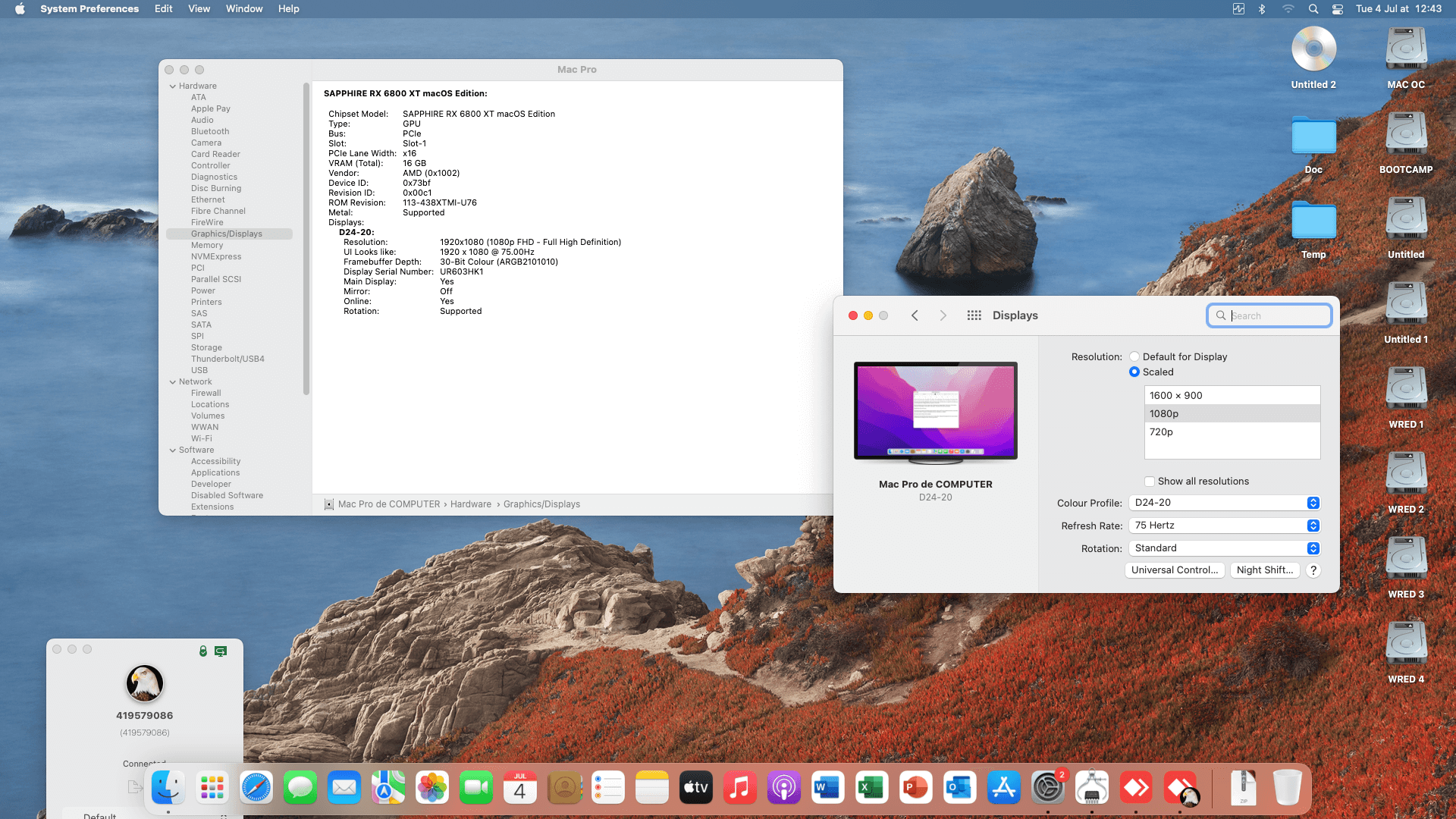Select Default for Display resolution option

coord(1134,356)
